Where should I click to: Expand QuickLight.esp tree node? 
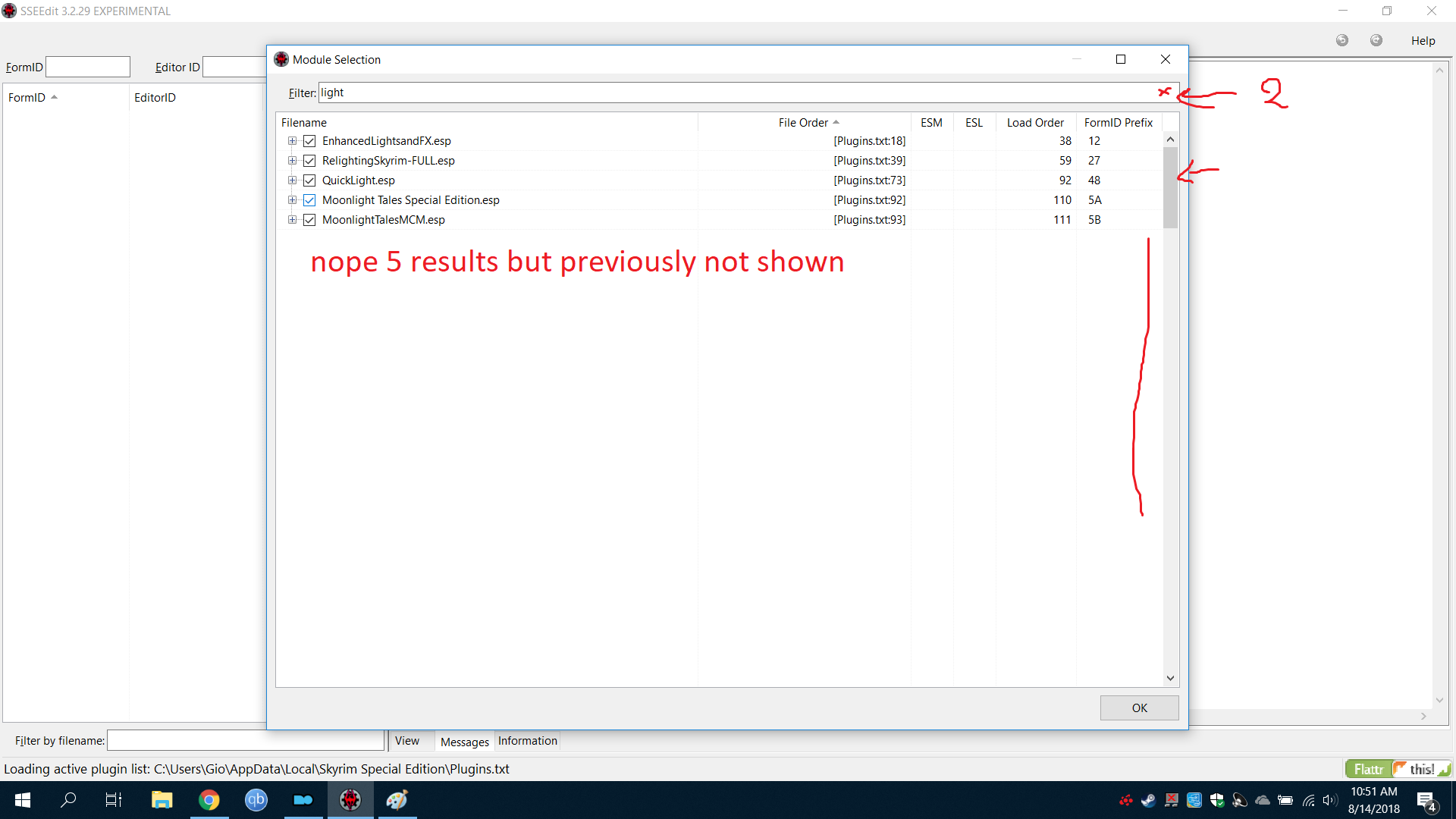(x=292, y=180)
